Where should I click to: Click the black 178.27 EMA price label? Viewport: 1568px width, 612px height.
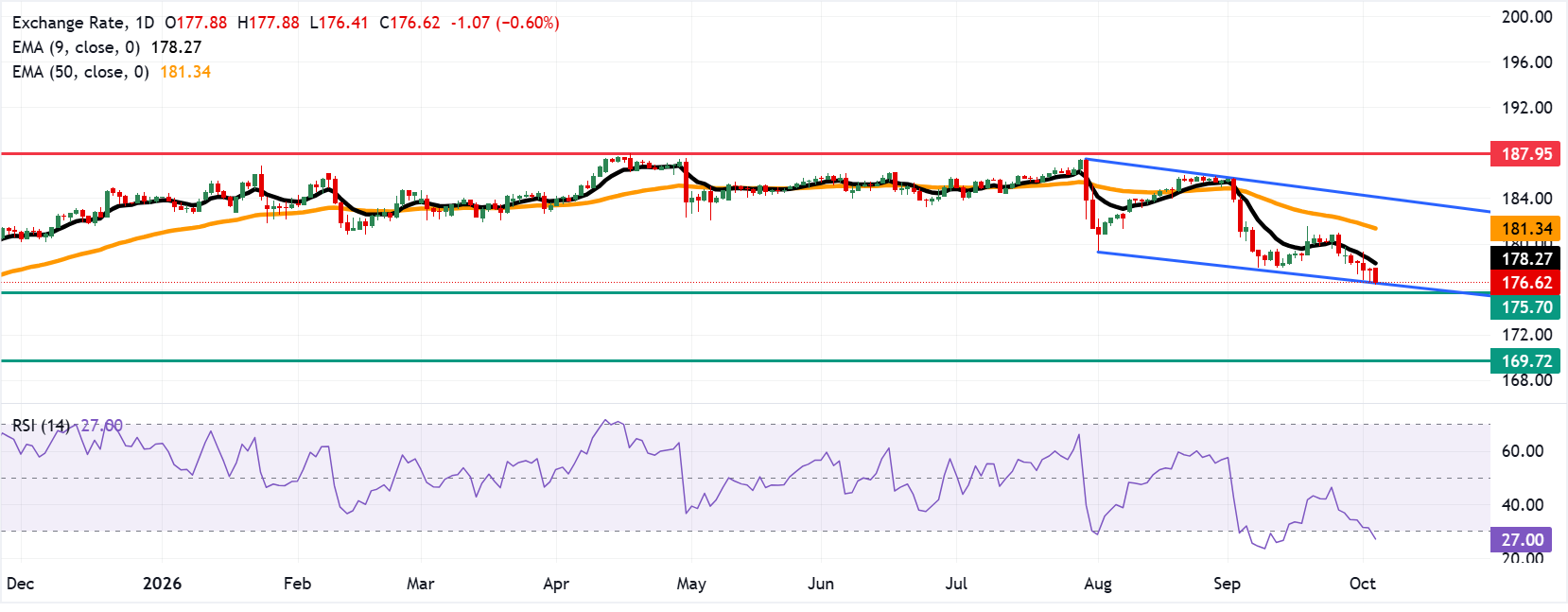point(1526,258)
